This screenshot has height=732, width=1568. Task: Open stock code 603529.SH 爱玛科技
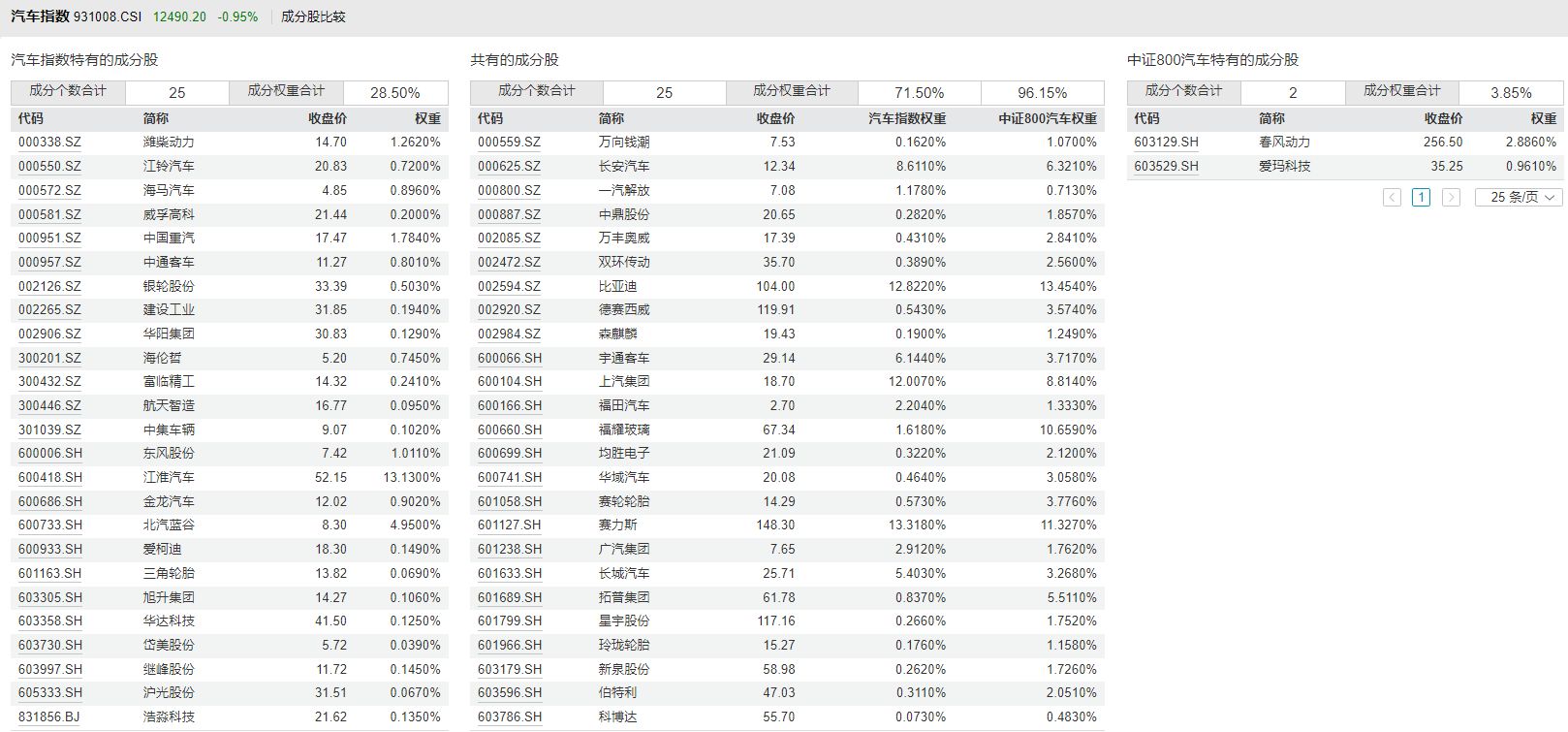point(1166,167)
